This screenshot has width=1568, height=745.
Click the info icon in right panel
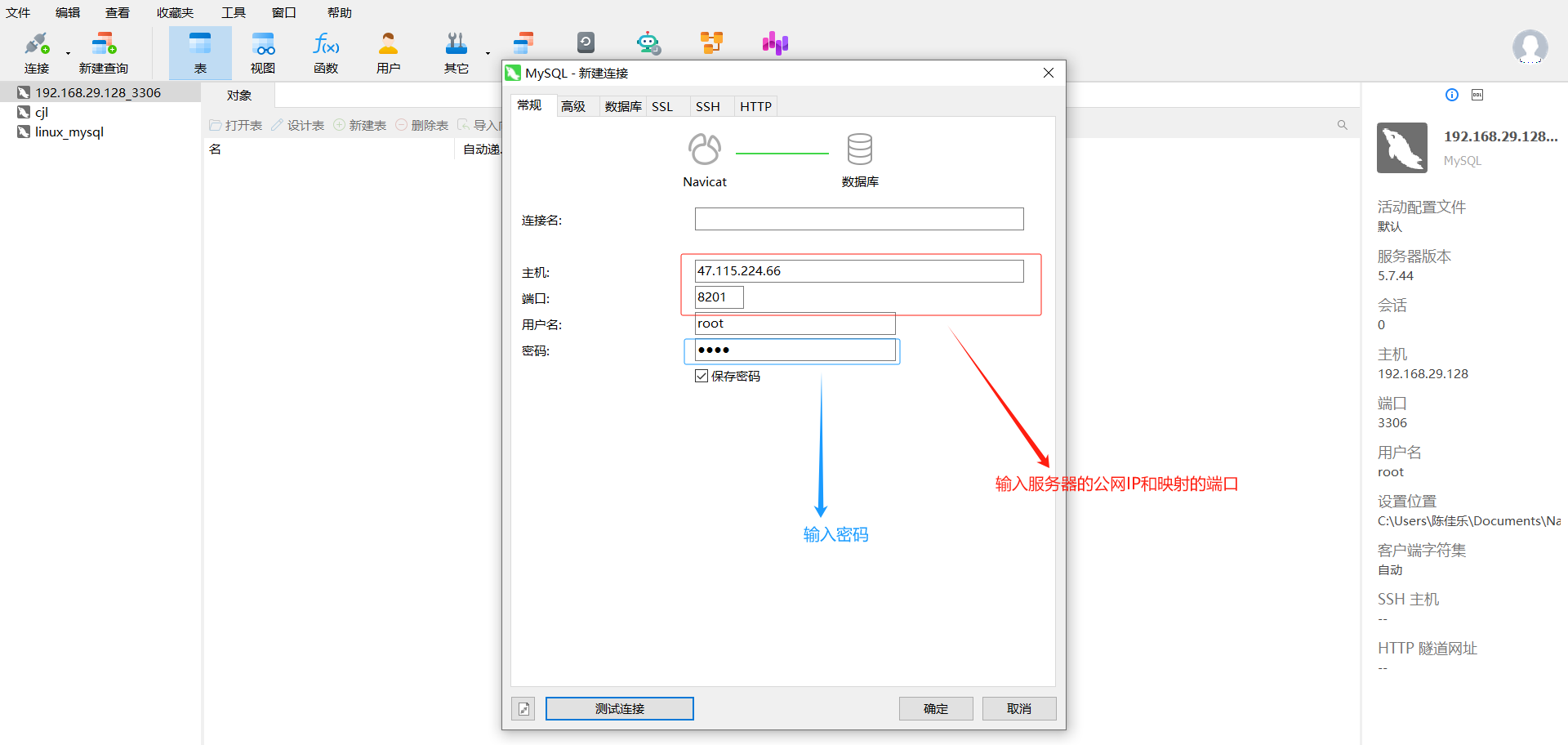point(1452,95)
